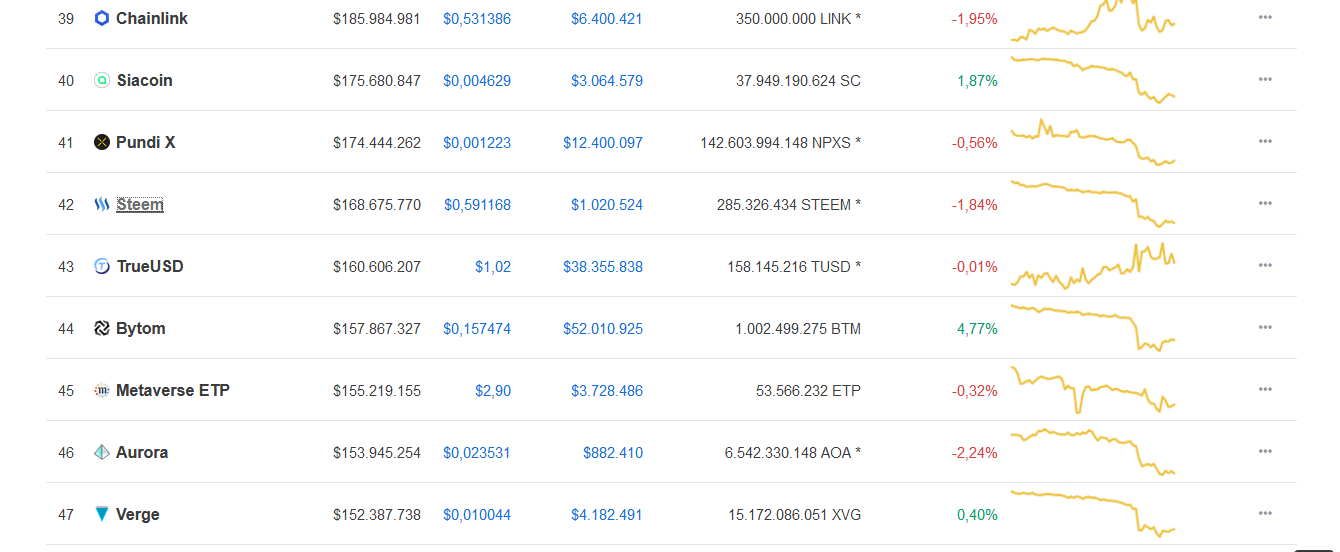Image resolution: width=1340 pixels, height=552 pixels.
Task: Open the TrueUSD coin page link
Action: (x=150, y=266)
